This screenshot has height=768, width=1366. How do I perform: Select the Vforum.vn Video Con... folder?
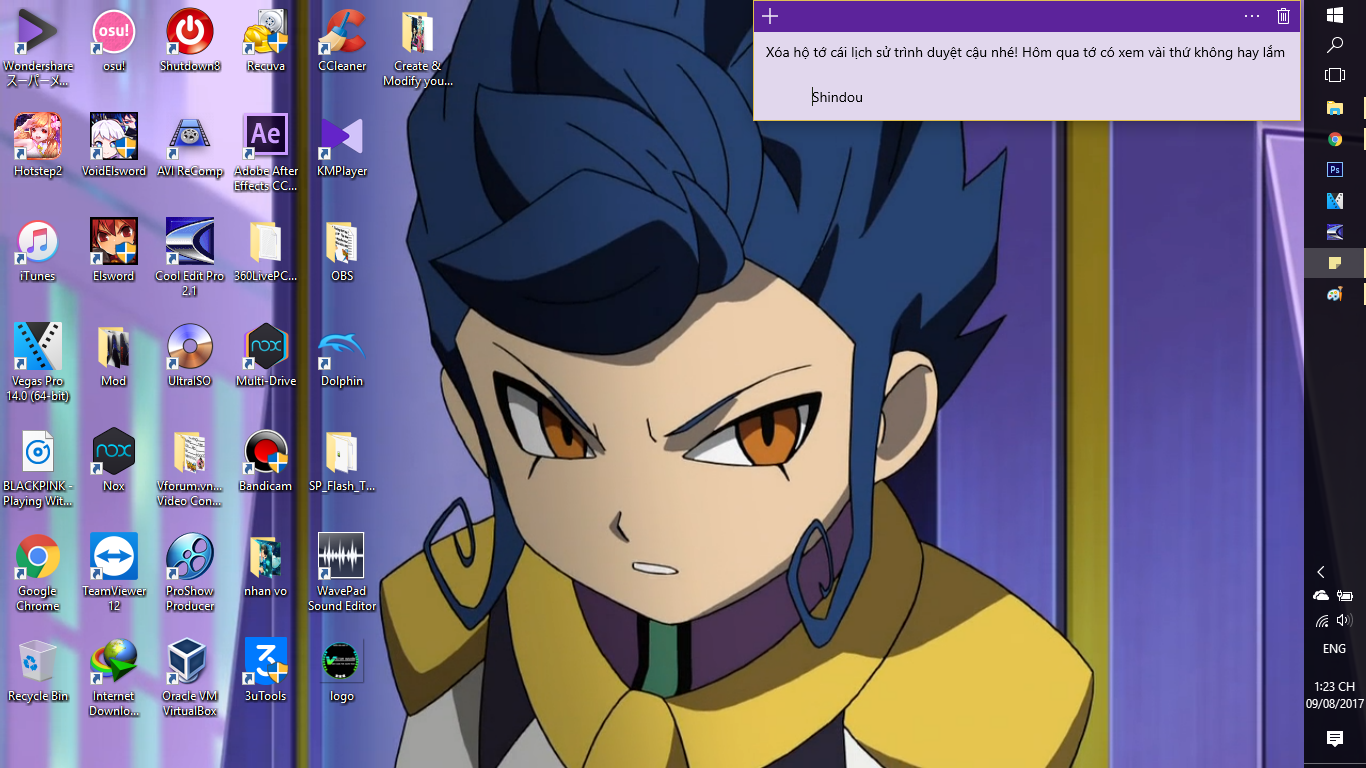coord(190,469)
